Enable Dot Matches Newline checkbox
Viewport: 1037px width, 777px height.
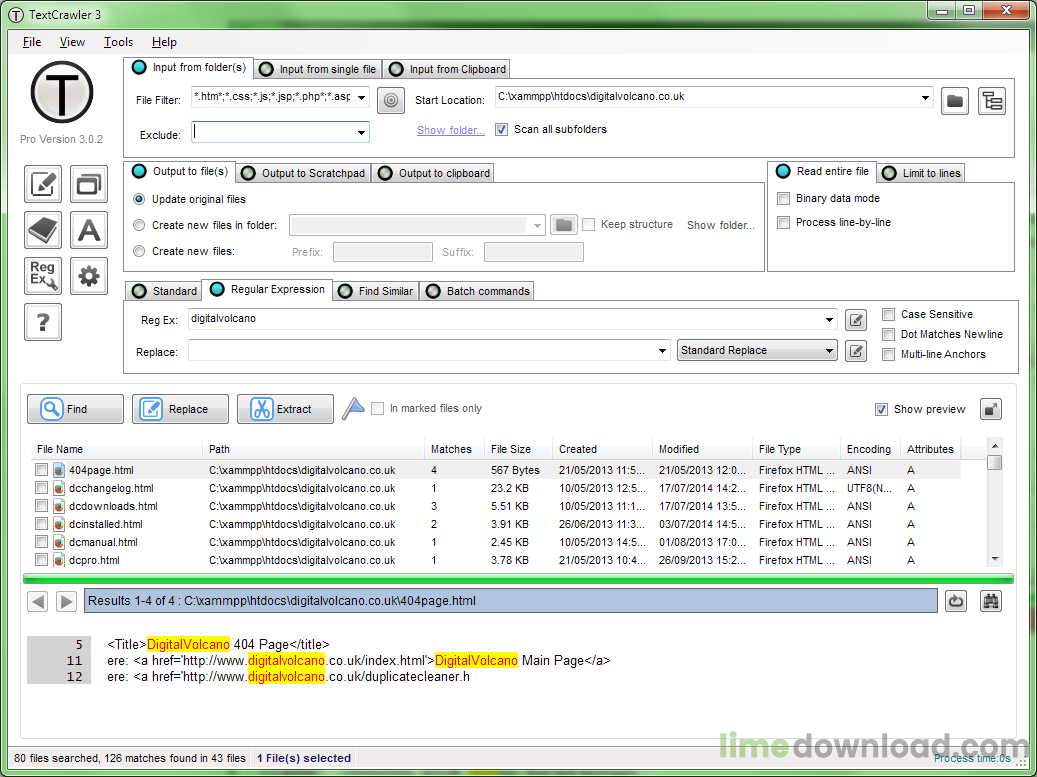[x=889, y=335]
